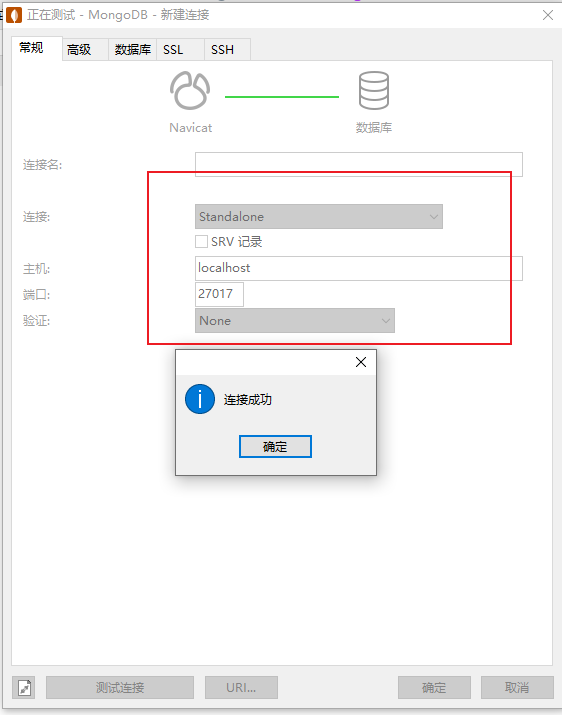Toggle the SRV 记录 checkbox
This screenshot has width=562, height=715.
pos(201,242)
